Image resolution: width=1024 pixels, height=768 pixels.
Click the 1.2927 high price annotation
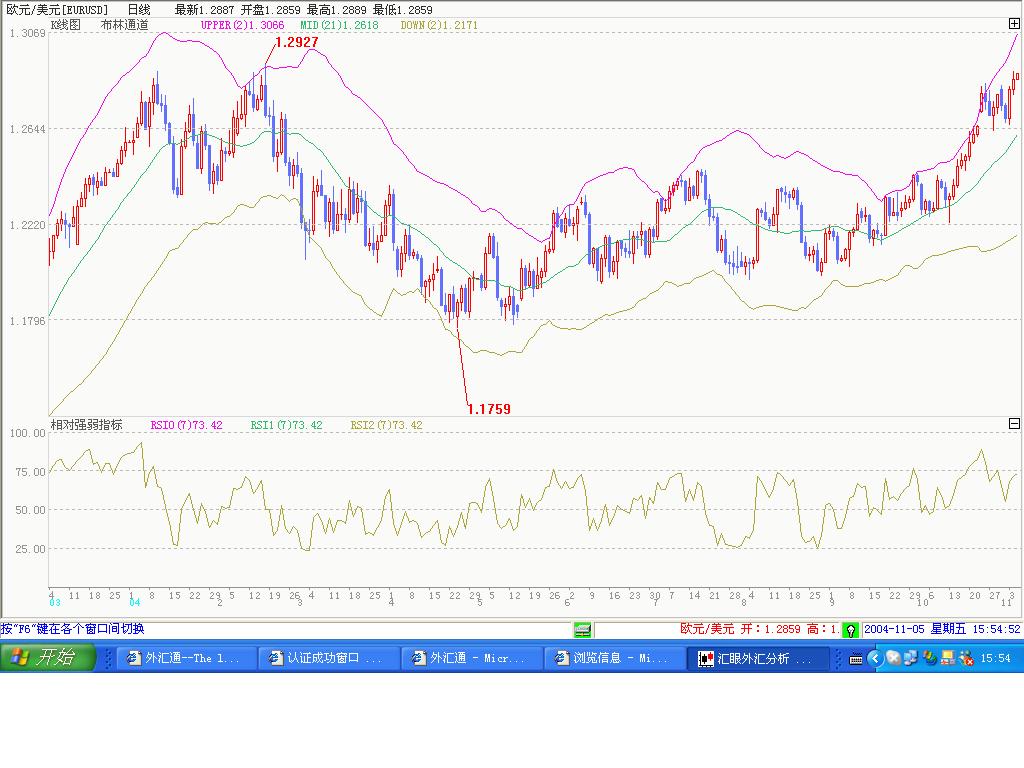tap(296, 42)
